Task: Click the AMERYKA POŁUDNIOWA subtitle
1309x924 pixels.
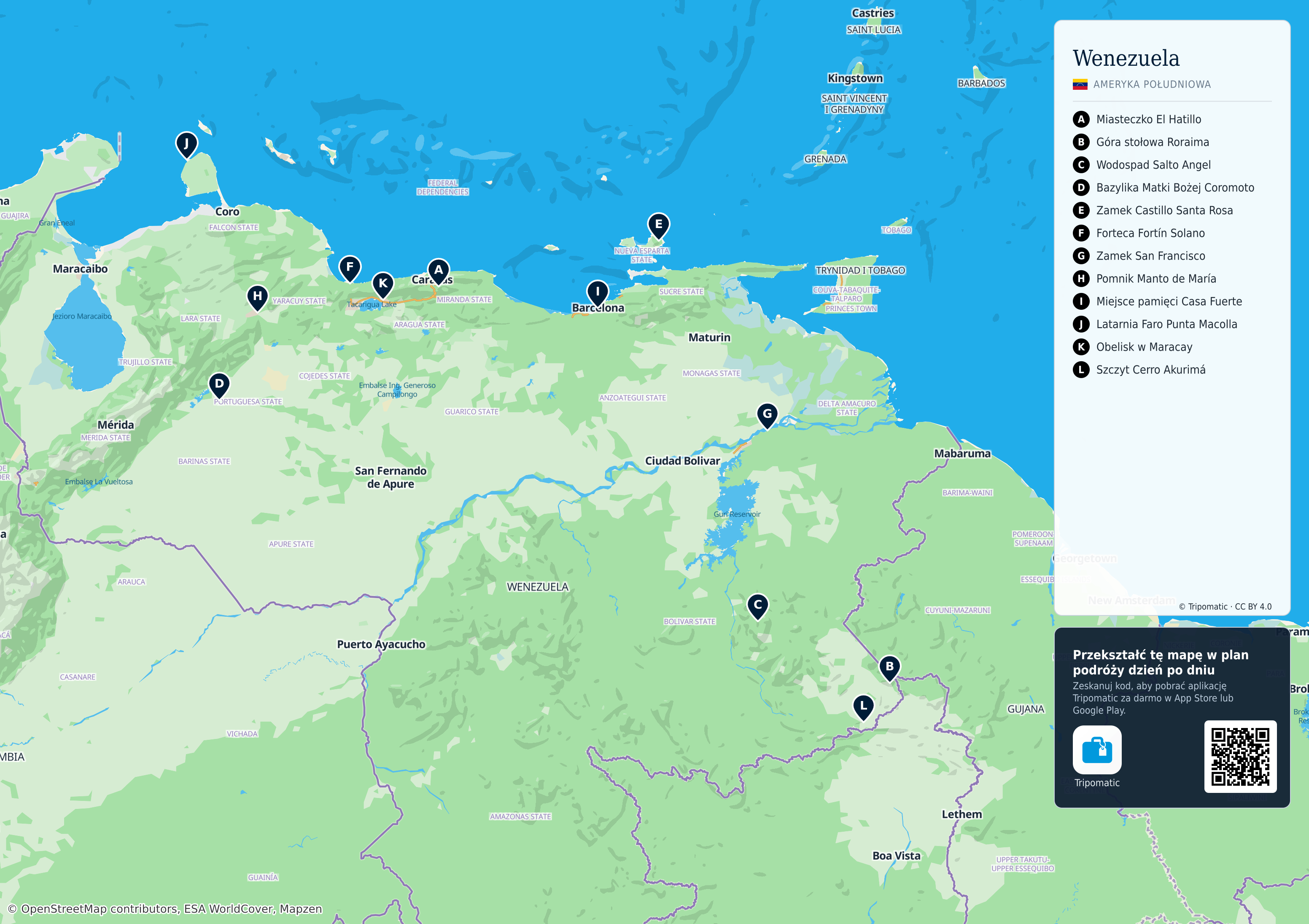Action: tap(1152, 84)
